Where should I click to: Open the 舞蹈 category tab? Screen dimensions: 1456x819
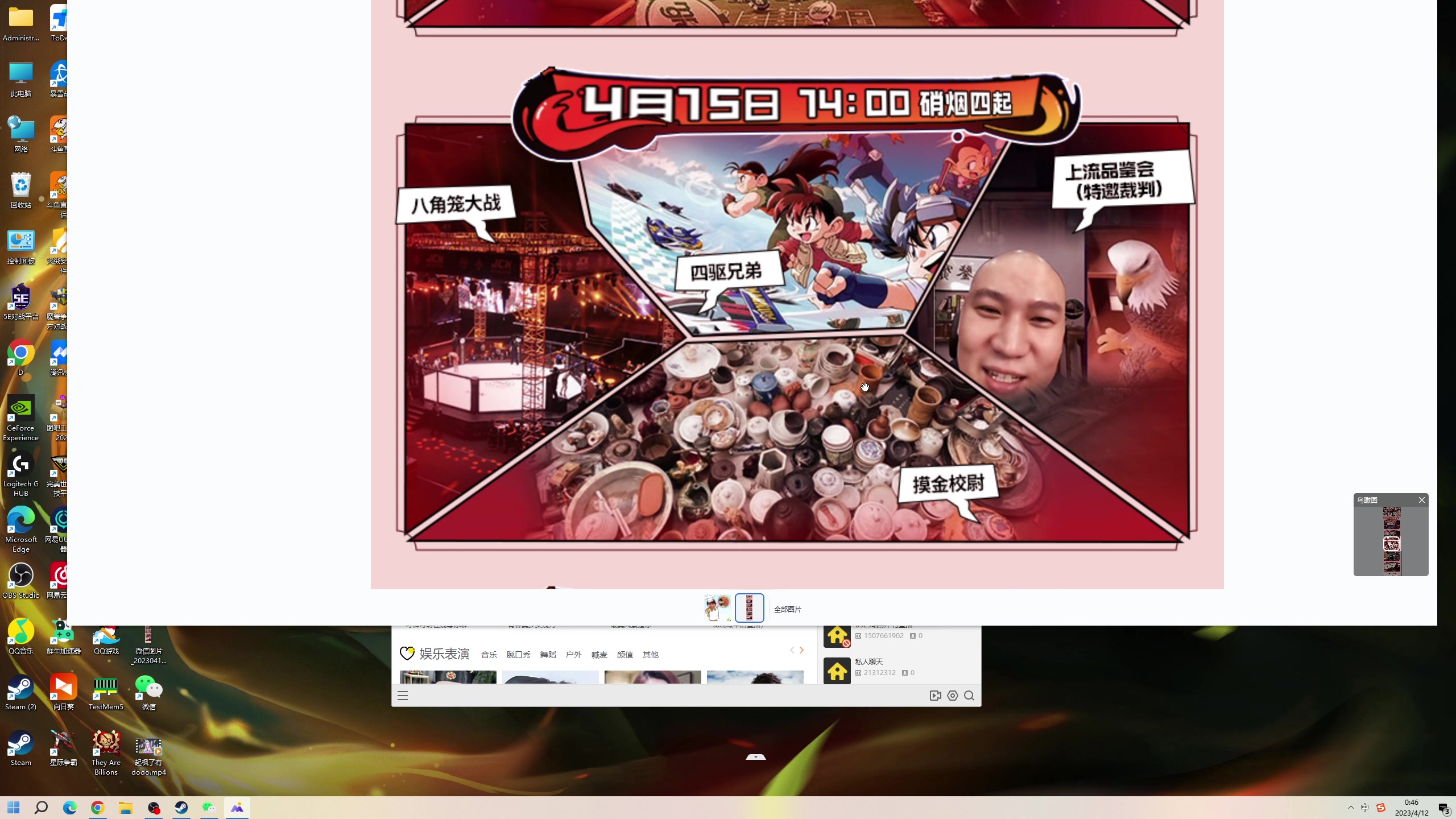pyautogui.click(x=548, y=655)
